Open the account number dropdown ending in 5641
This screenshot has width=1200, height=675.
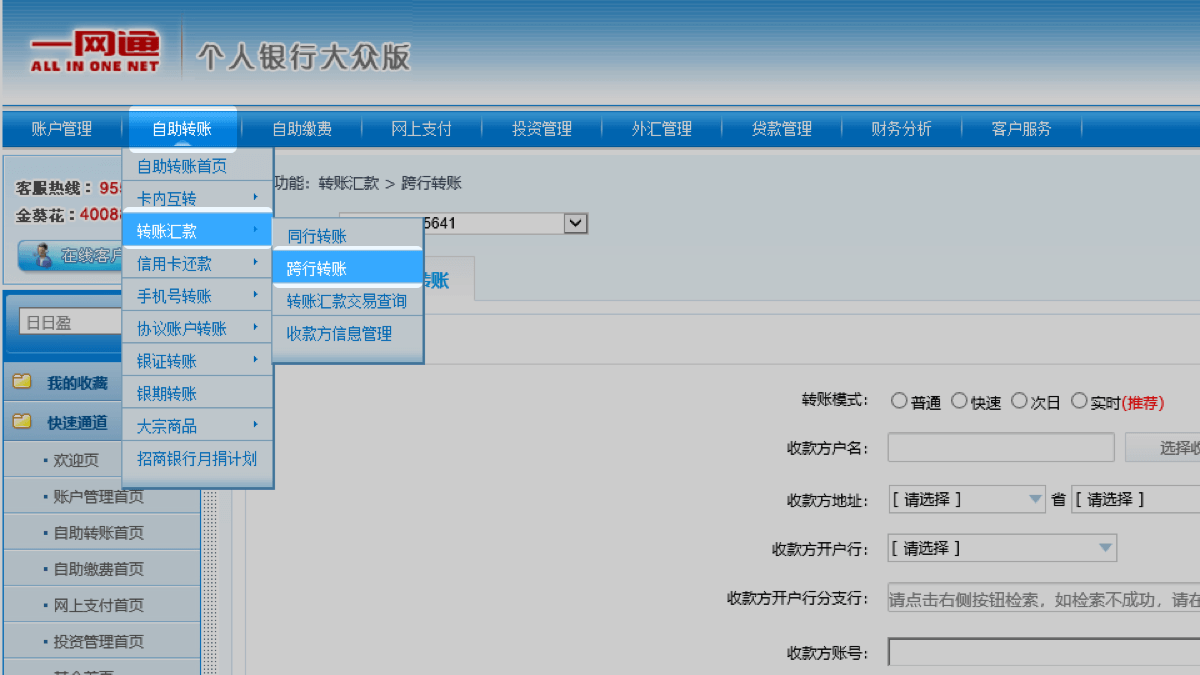575,223
